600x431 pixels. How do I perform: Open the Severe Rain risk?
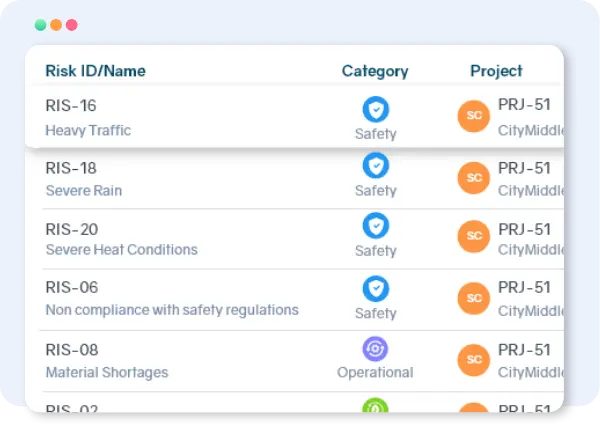[x=84, y=190]
